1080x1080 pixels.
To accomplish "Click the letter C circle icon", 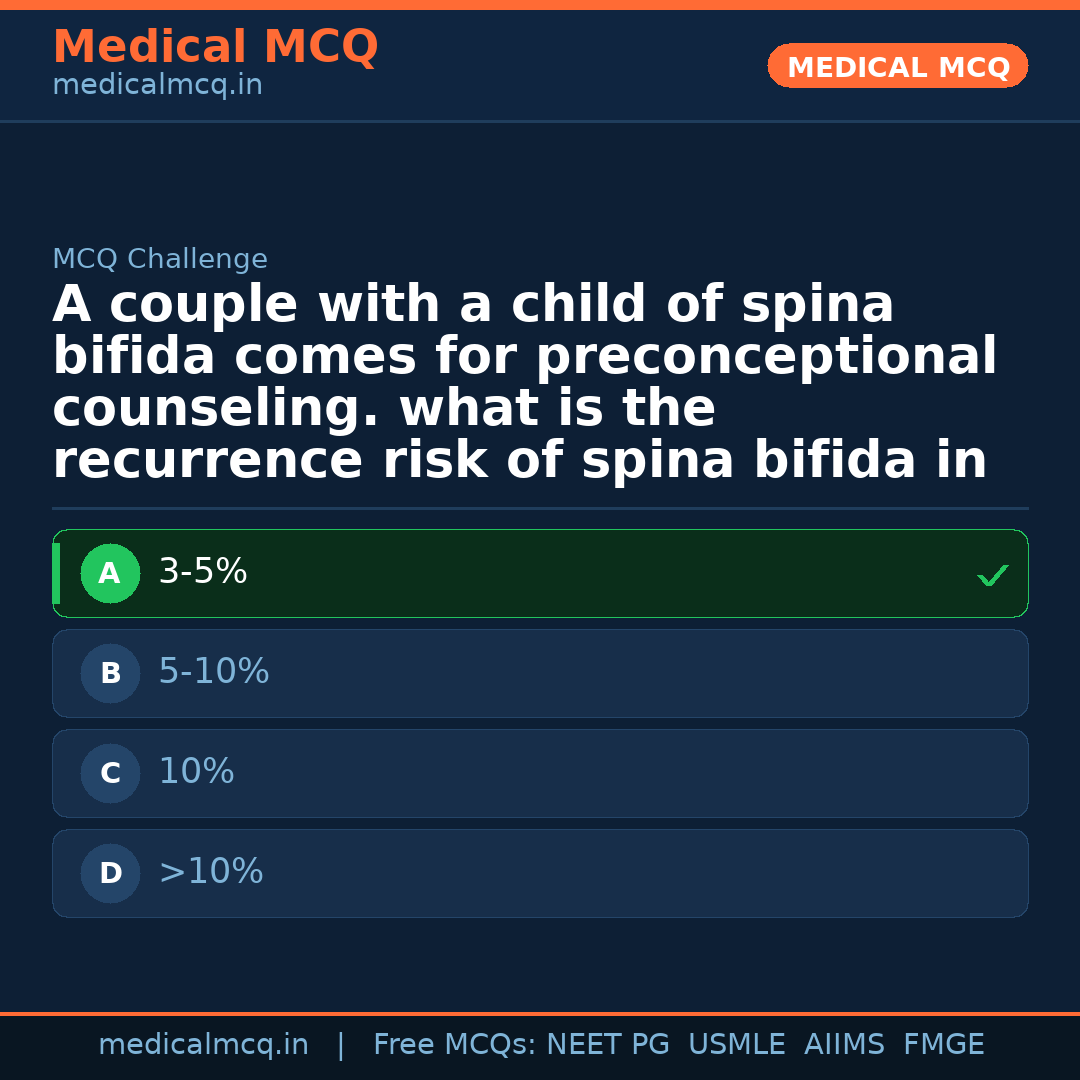I will point(110,774).
